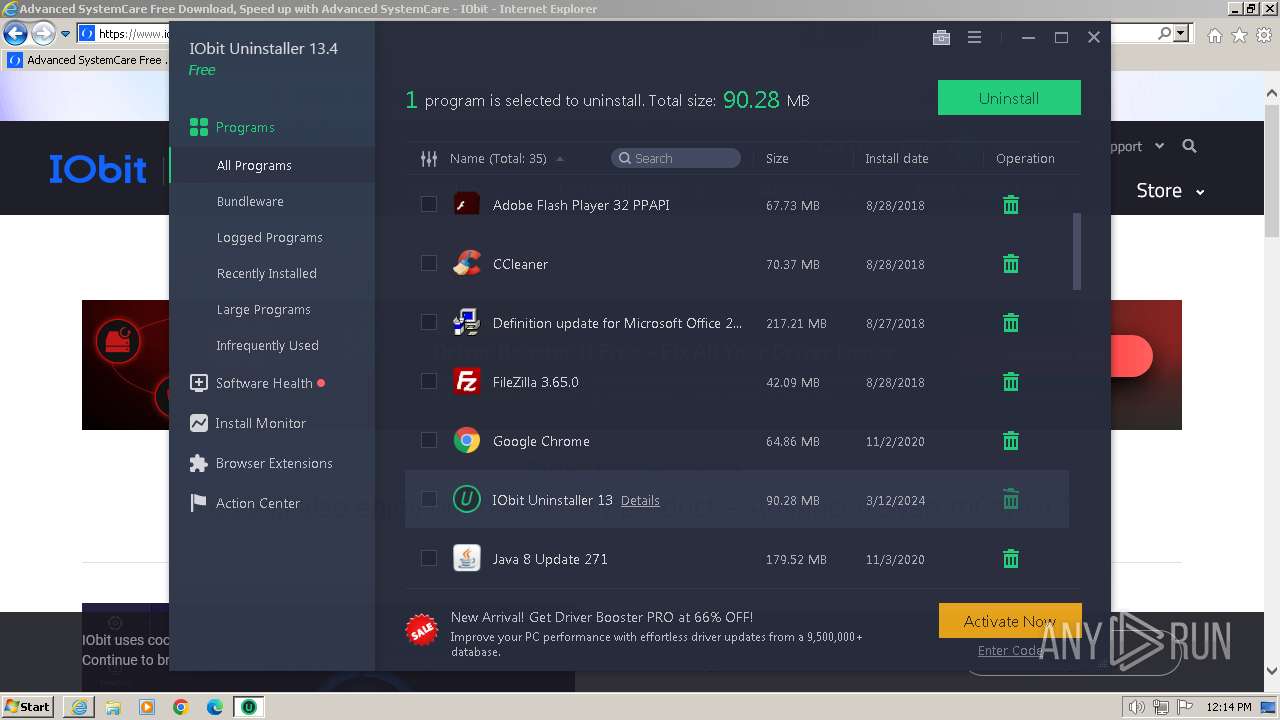Screen dimensions: 1280x720
Task: Open Bundleware category
Action: click(250, 201)
